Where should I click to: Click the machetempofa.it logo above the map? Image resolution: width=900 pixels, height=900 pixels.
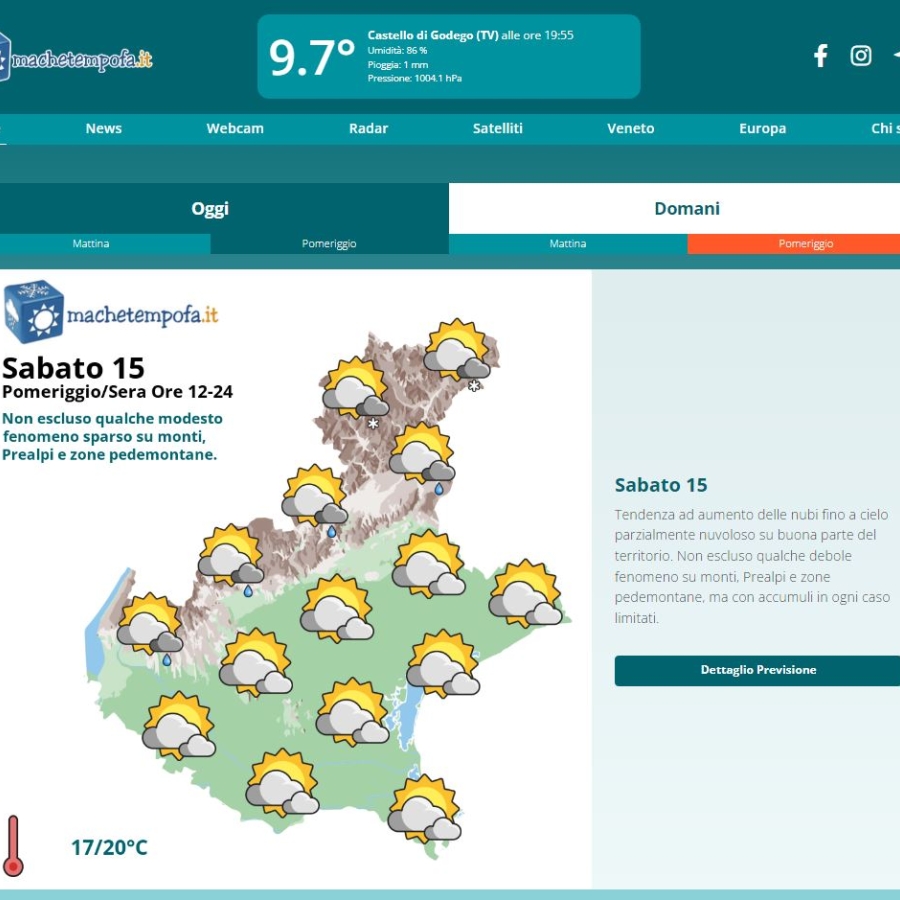(111, 313)
